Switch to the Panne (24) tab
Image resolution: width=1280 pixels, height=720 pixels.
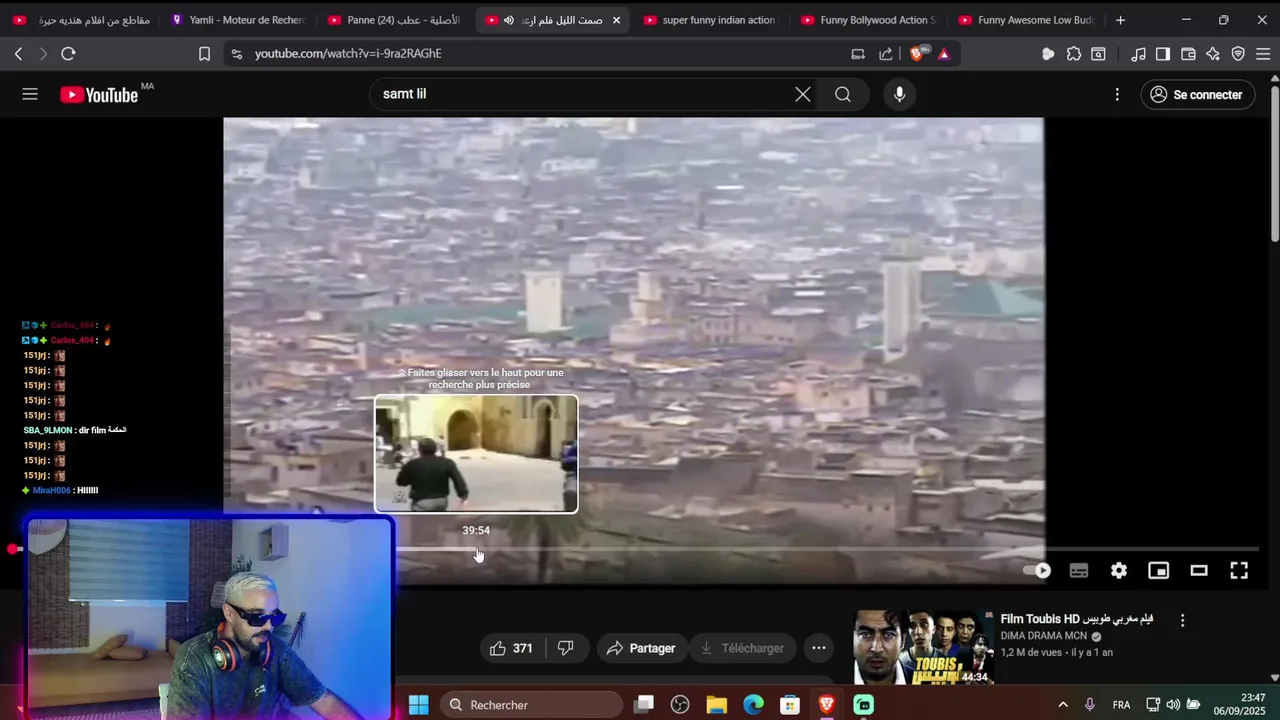(395, 20)
